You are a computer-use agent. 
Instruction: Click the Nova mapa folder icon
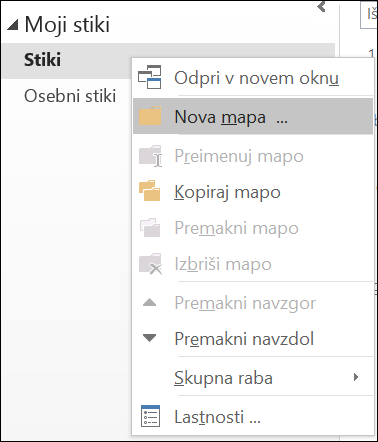click(150, 116)
